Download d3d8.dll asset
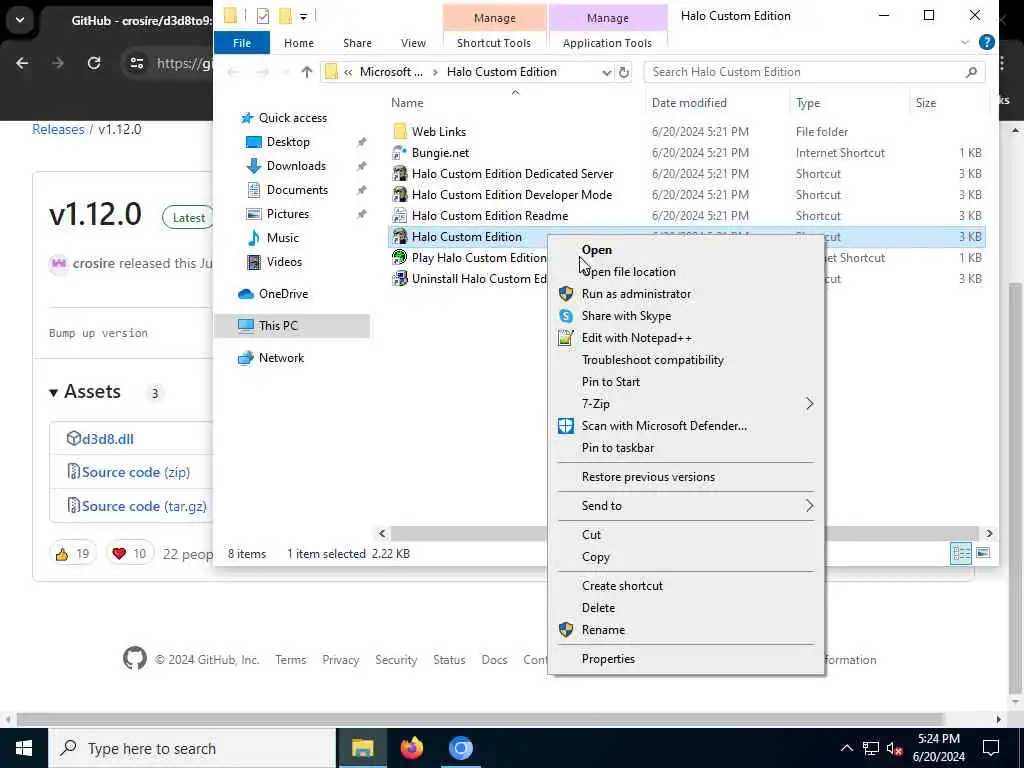Screen dimensions: 1024x768 108,439
